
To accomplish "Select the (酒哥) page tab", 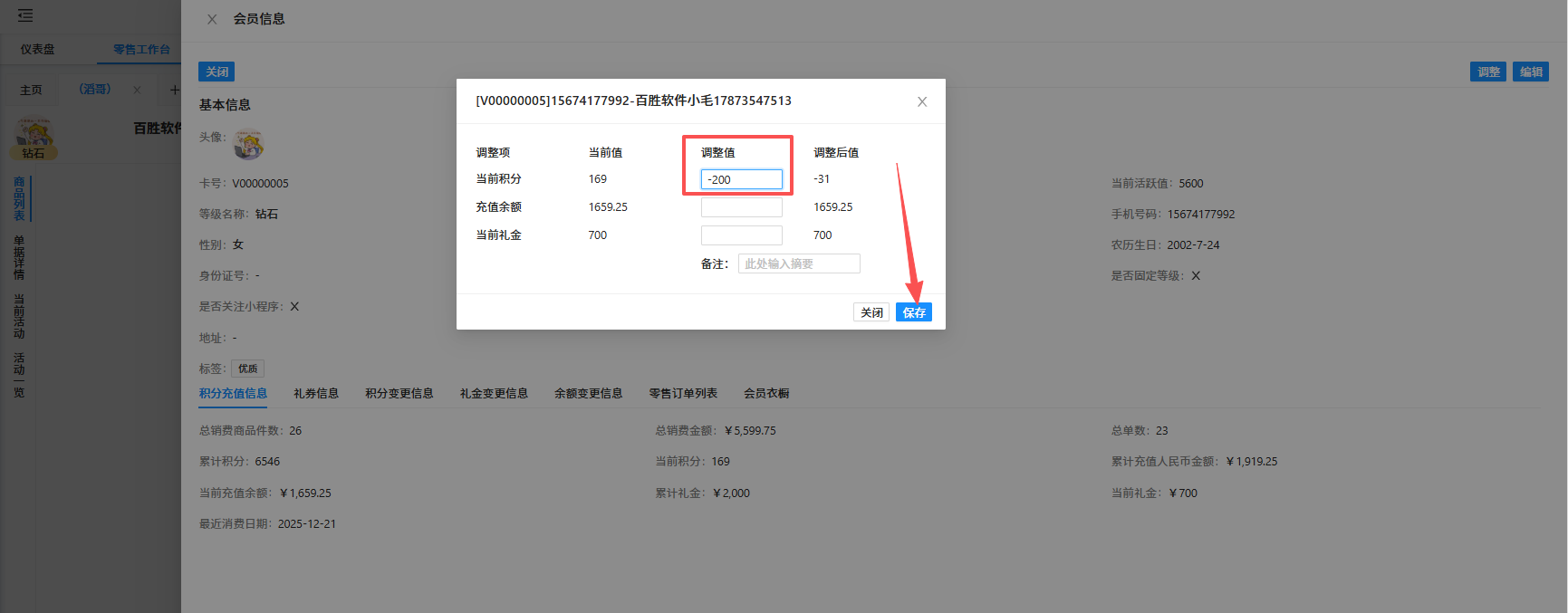I will coord(95,89).
